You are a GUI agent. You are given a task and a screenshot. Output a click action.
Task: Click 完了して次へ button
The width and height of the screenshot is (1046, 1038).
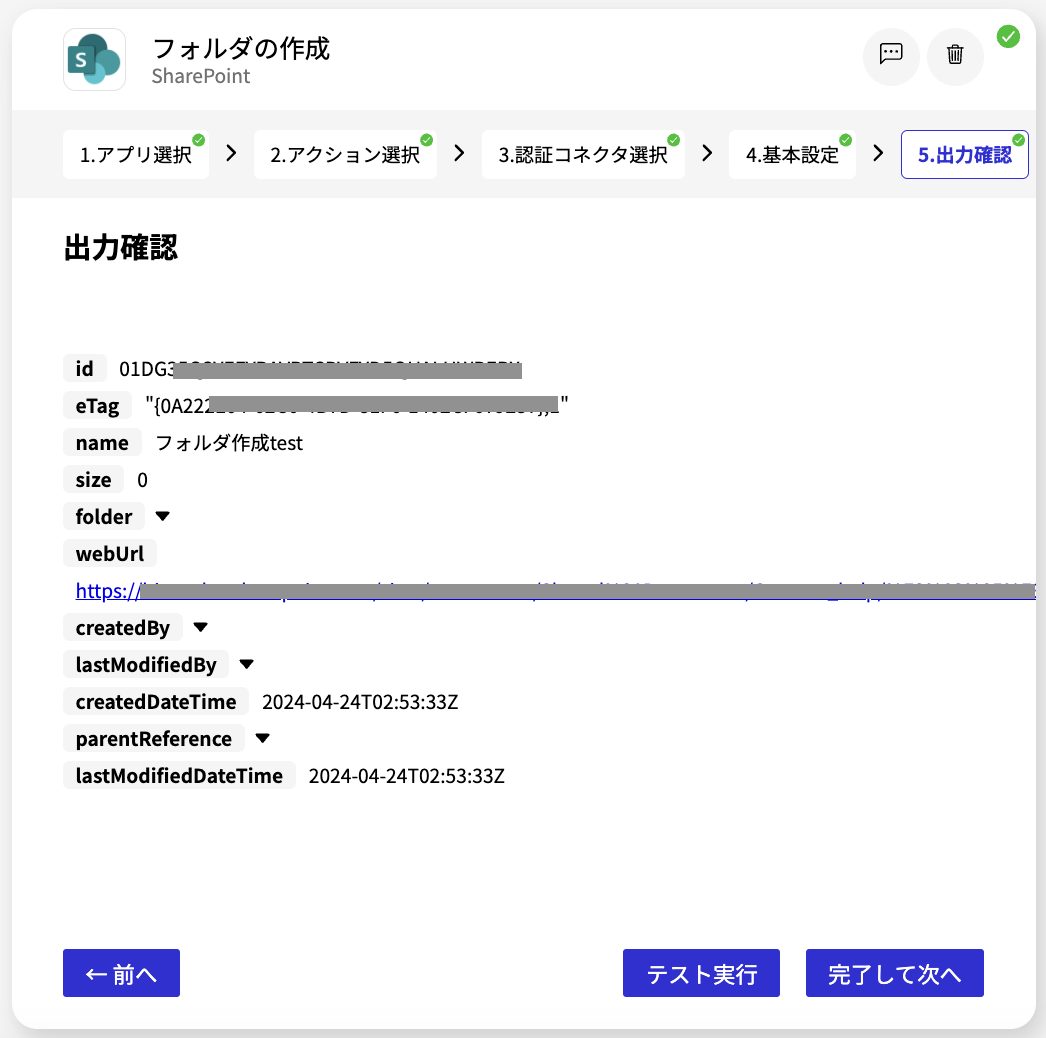click(x=895, y=973)
